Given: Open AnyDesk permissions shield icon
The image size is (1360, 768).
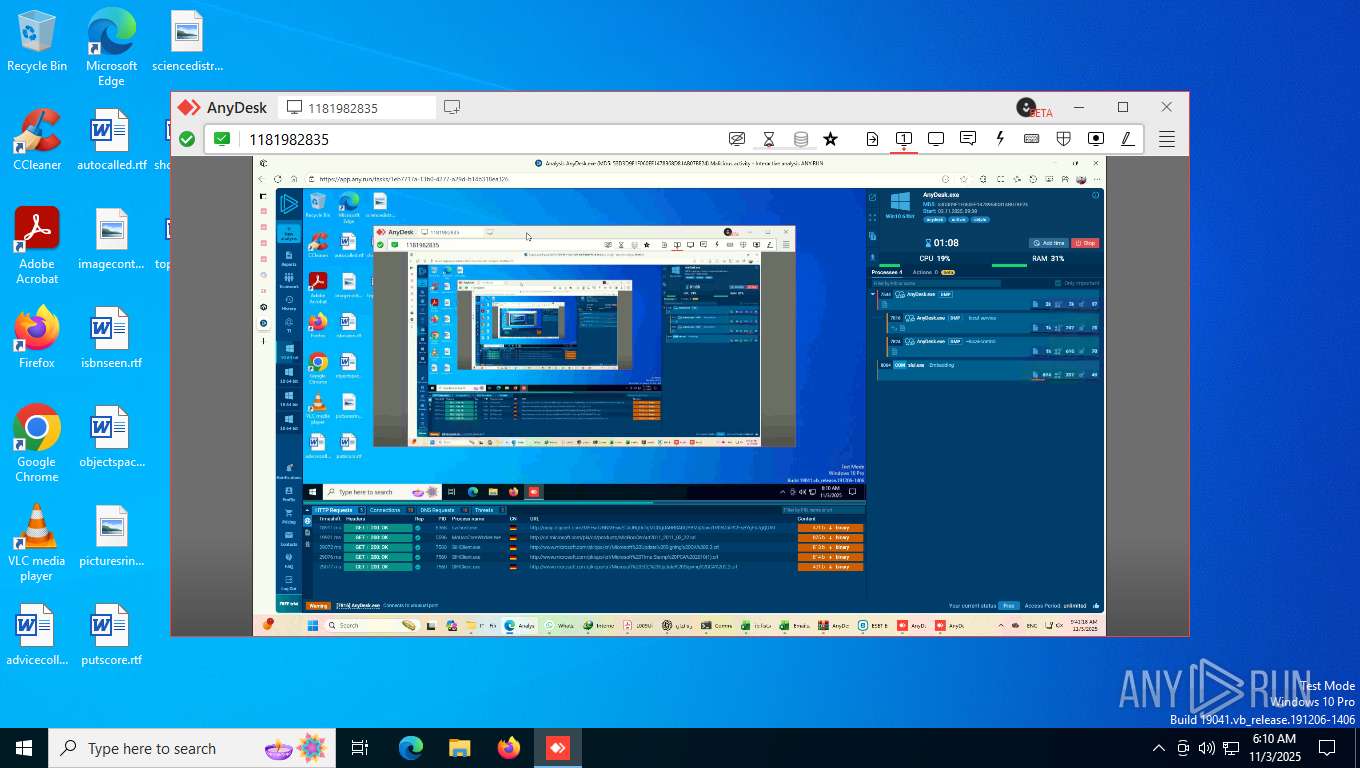Looking at the screenshot, I should pyautogui.click(x=1064, y=139).
